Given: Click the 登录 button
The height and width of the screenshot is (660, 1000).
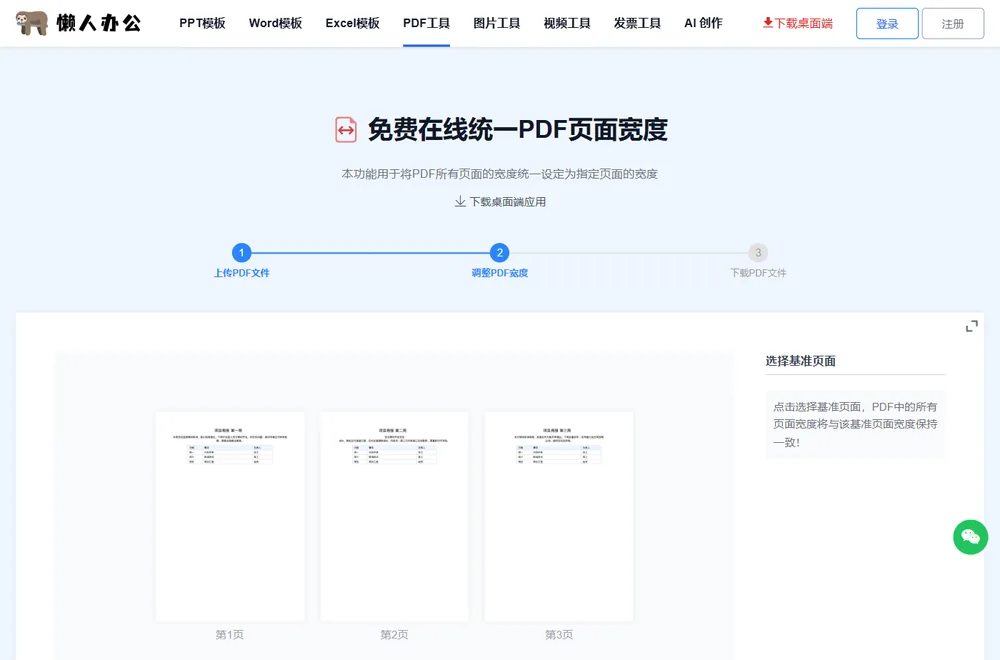Looking at the screenshot, I should point(887,24).
